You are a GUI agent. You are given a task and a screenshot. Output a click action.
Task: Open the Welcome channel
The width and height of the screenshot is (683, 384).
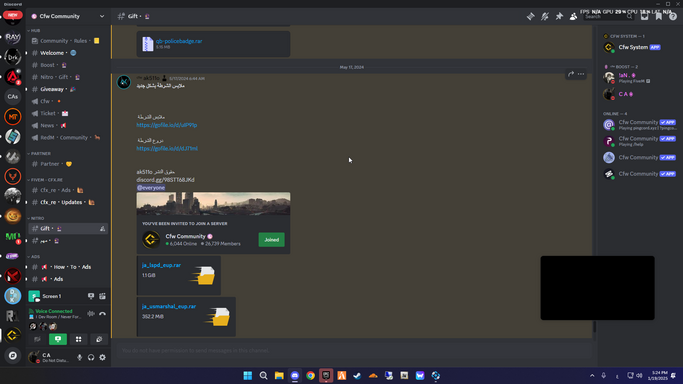[68, 53]
